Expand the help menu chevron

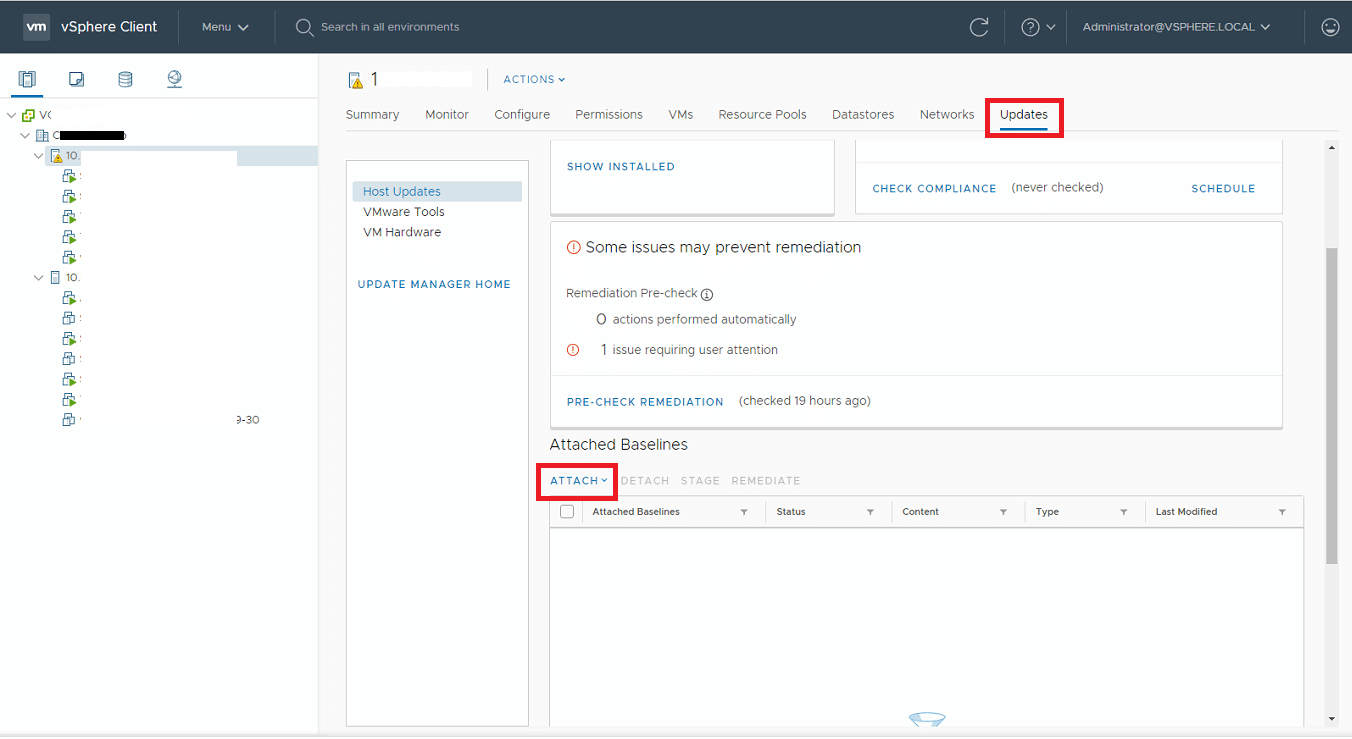(x=1050, y=28)
